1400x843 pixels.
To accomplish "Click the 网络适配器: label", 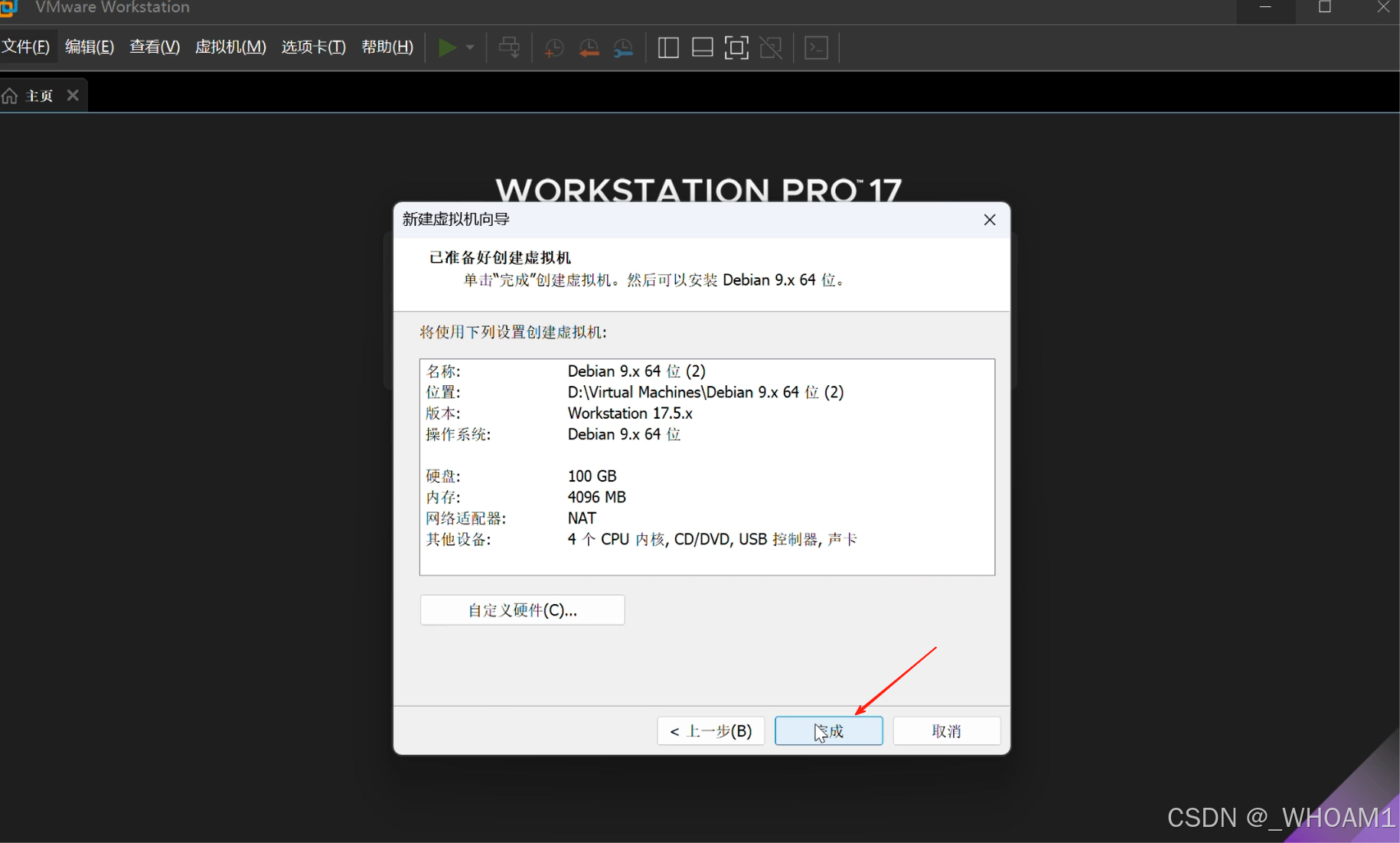I will (x=466, y=518).
